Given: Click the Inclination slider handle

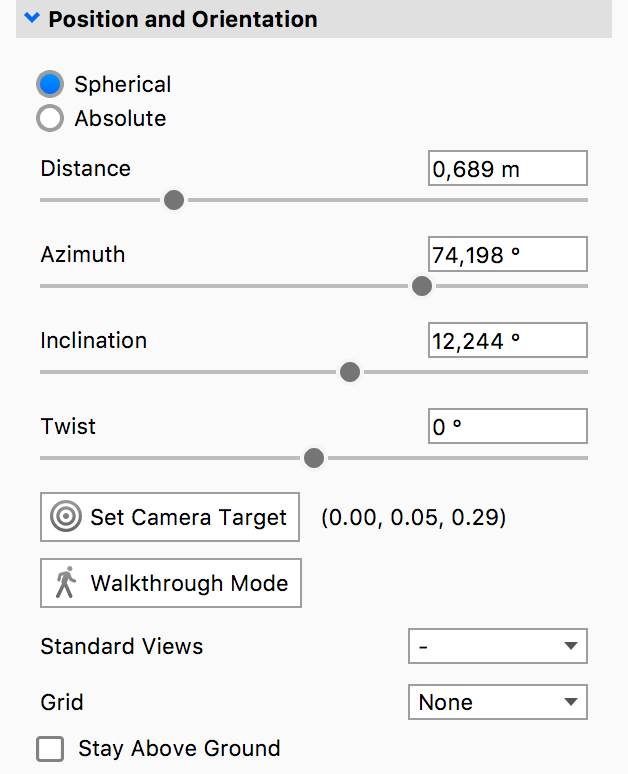Looking at the screenshot, I should tap(349, 372).
